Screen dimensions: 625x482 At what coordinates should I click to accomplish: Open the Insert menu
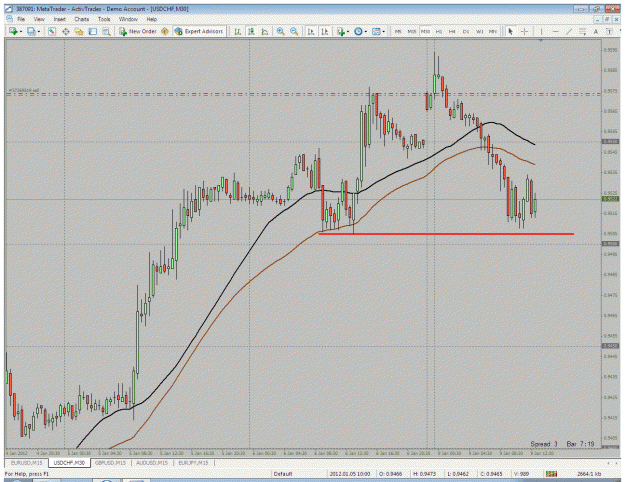coord(59,19)
